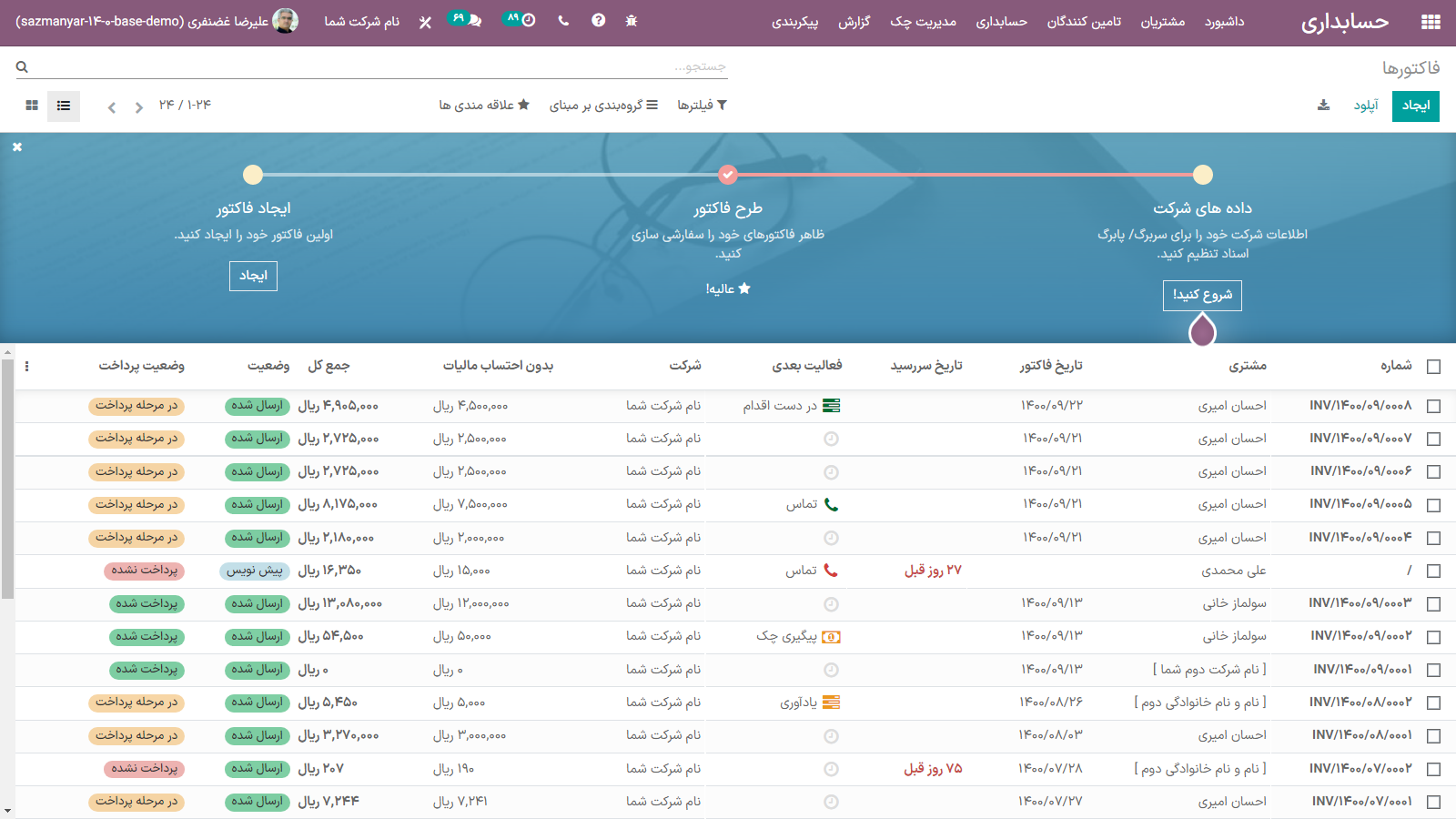
Task: Open the apps grid menu icon
Action: (1431, 22)
